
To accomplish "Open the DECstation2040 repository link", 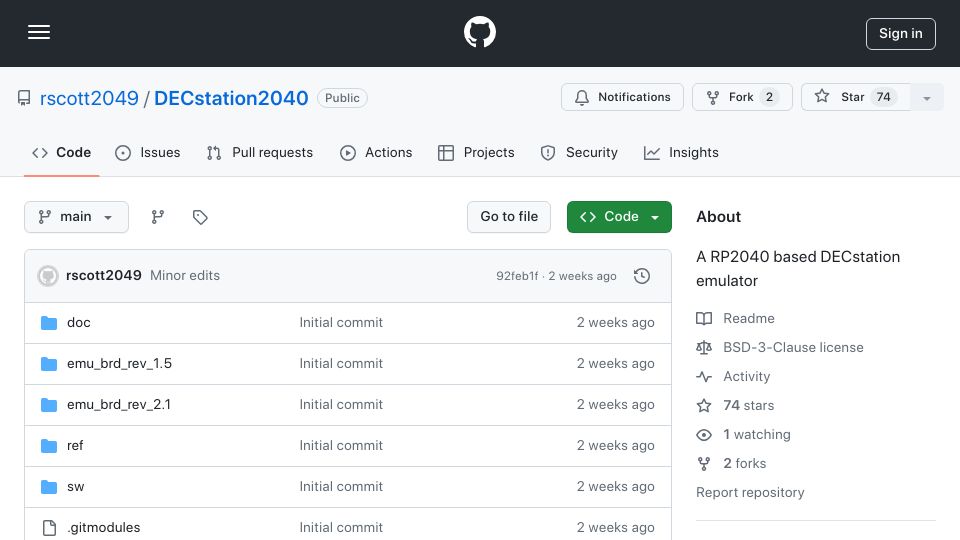I will pos(231,98).
